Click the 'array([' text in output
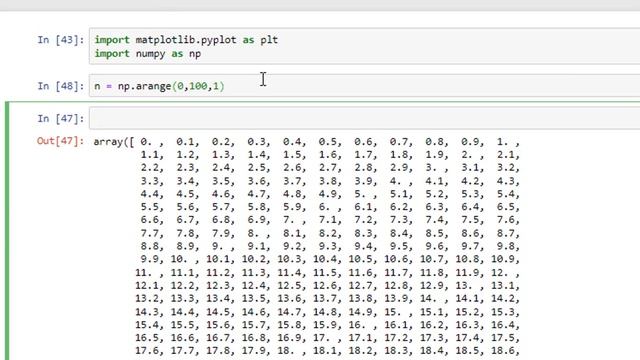 [x=113, y=142]
